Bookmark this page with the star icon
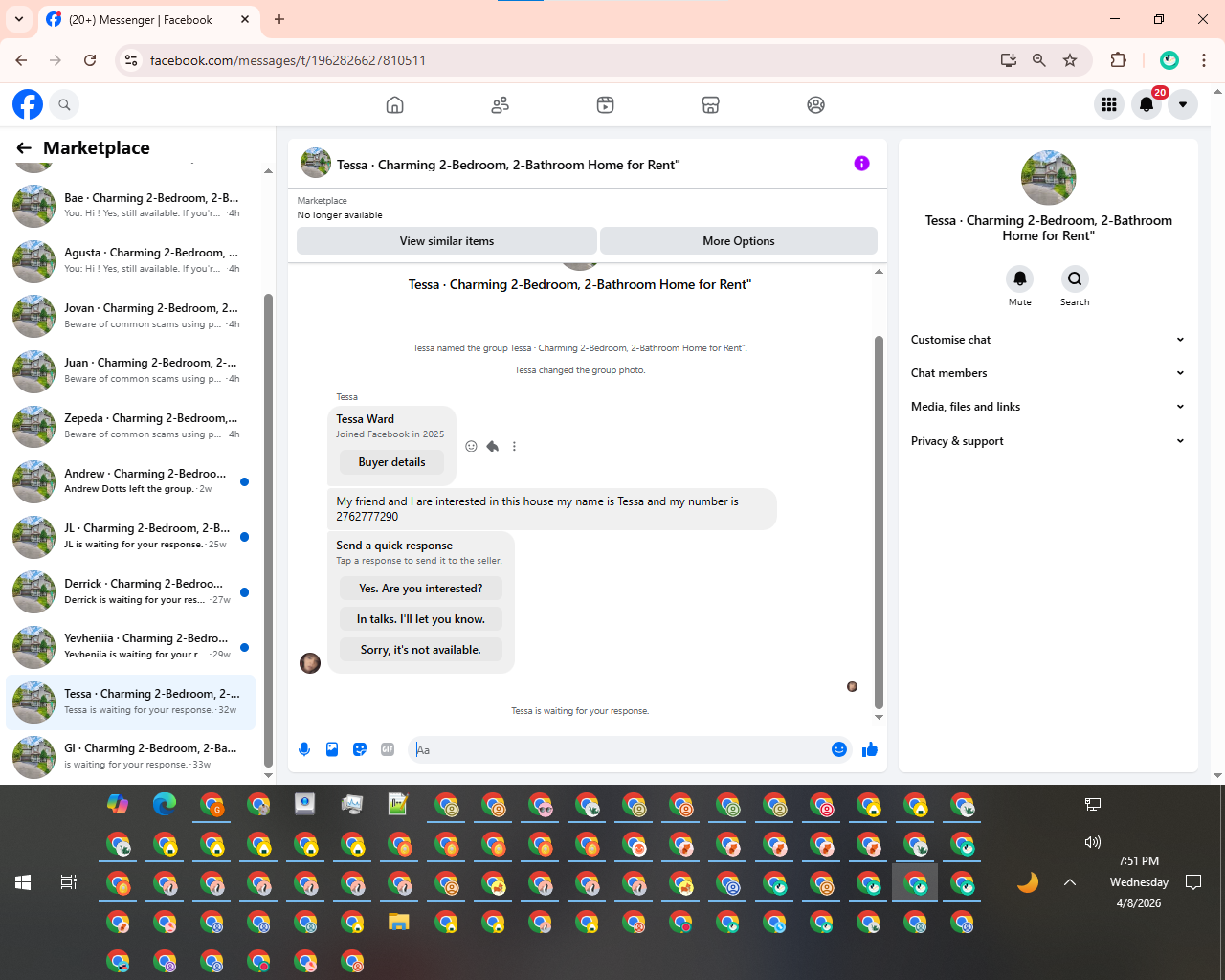This screenshot has height=980, width=1225. click(x=1070, y=60)
